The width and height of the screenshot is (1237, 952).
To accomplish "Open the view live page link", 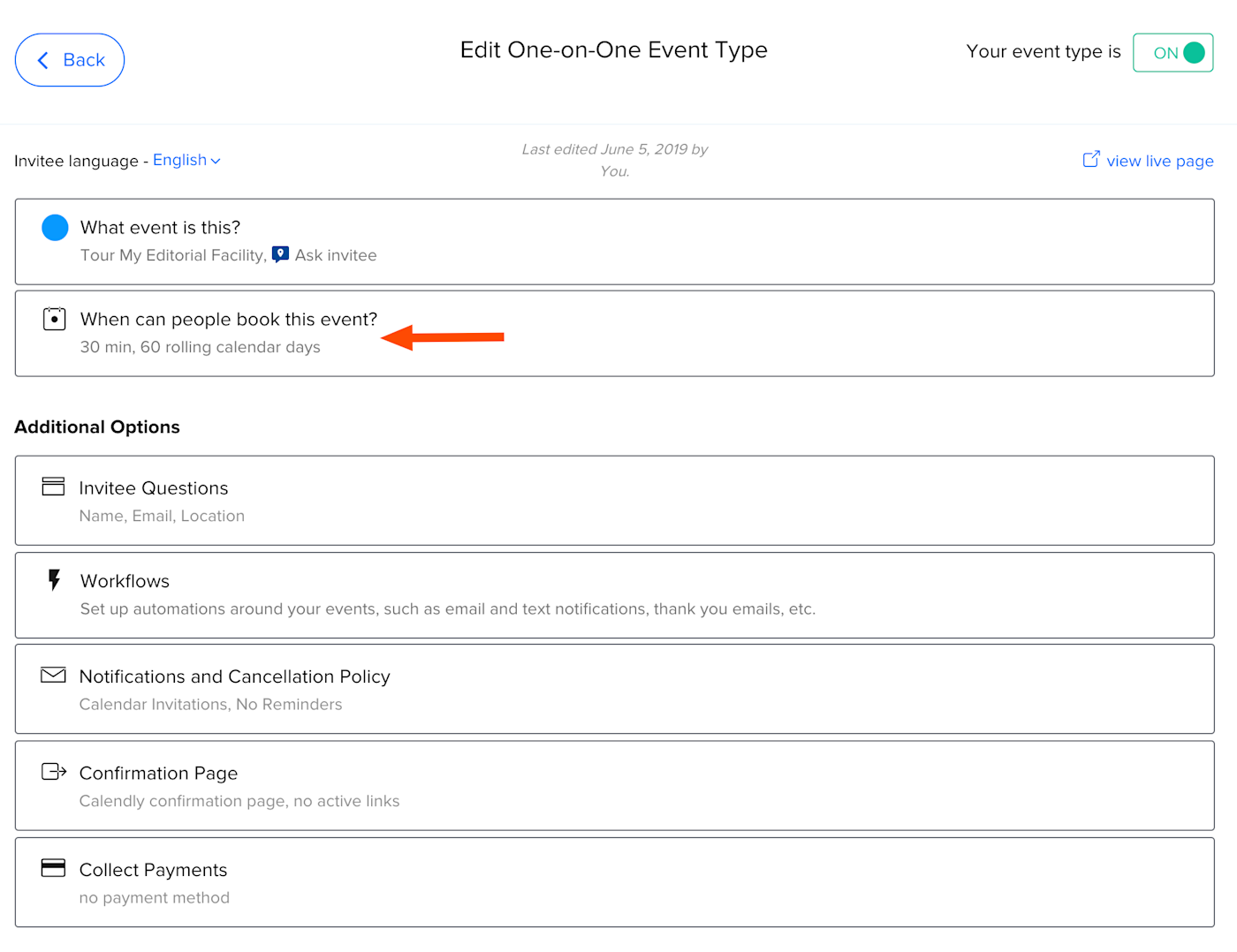I will pyautogui.click(x=1159, y=161).
